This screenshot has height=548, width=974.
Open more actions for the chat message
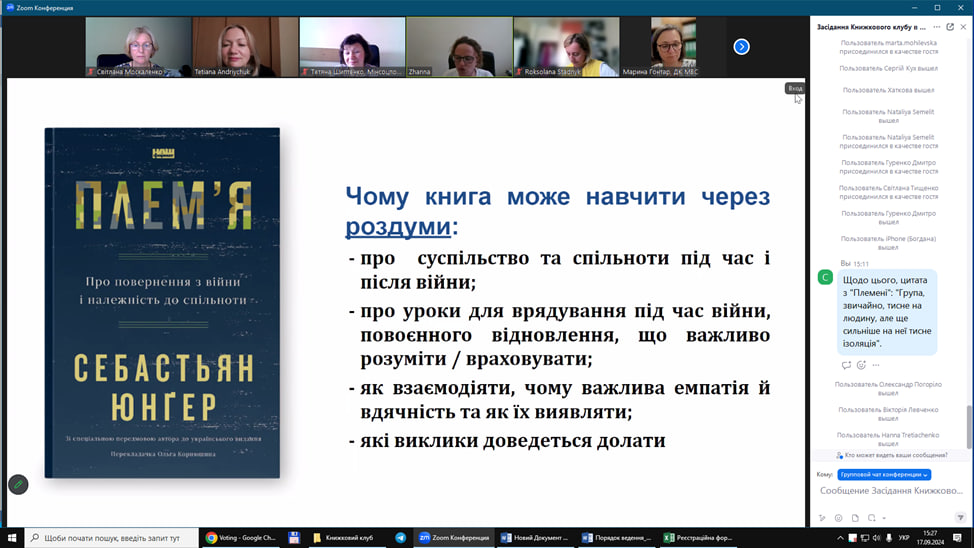[876, 365]
